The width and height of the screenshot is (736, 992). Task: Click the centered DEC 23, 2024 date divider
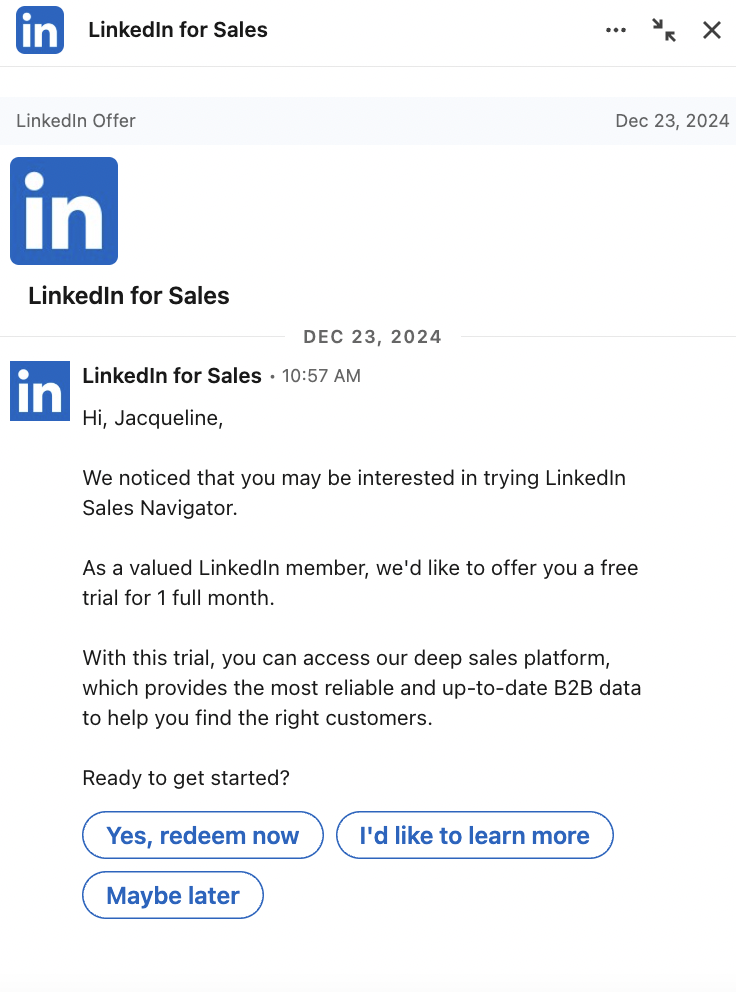372,336
